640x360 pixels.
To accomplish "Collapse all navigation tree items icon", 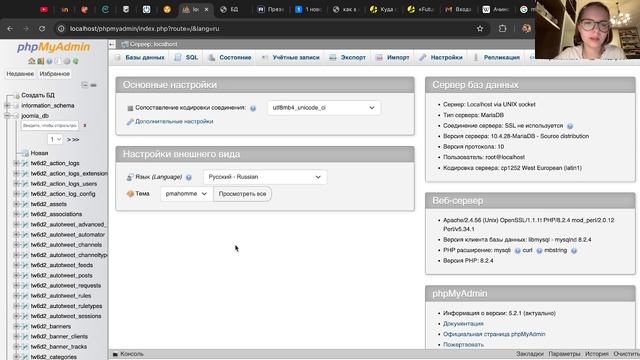I will [x=84, y=85].
